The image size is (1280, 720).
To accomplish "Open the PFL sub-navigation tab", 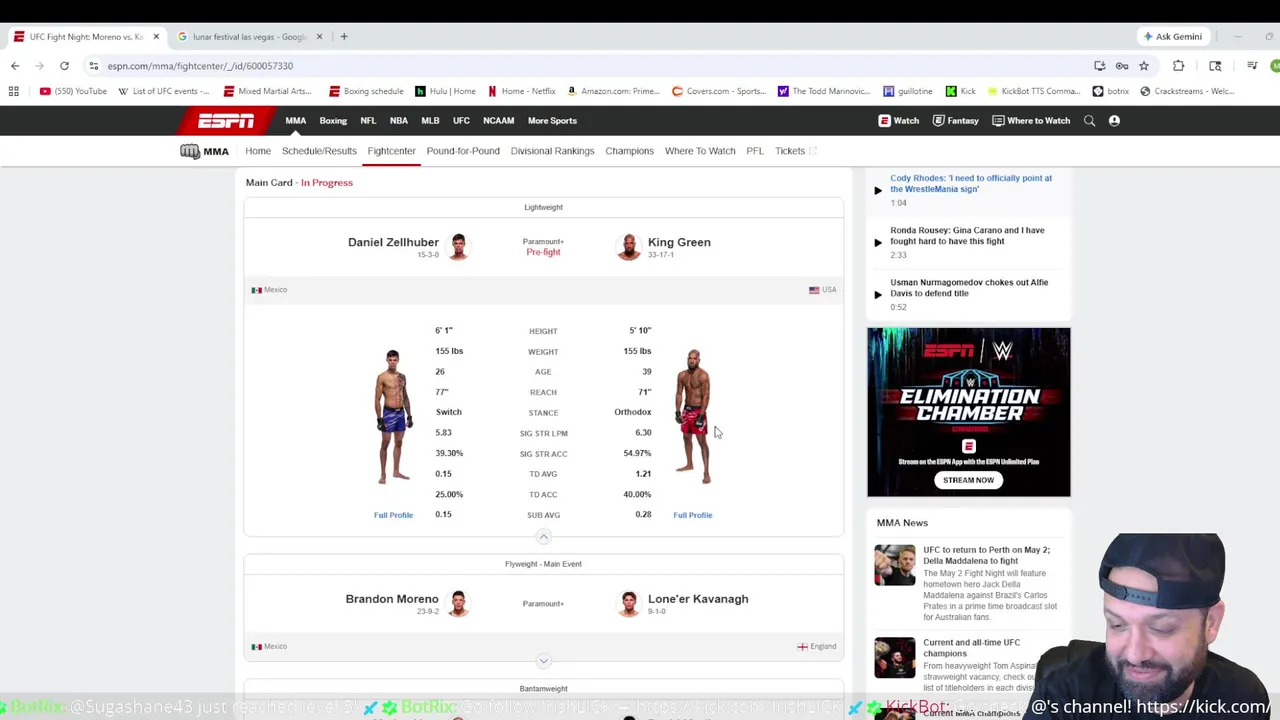I will [755, 151].
